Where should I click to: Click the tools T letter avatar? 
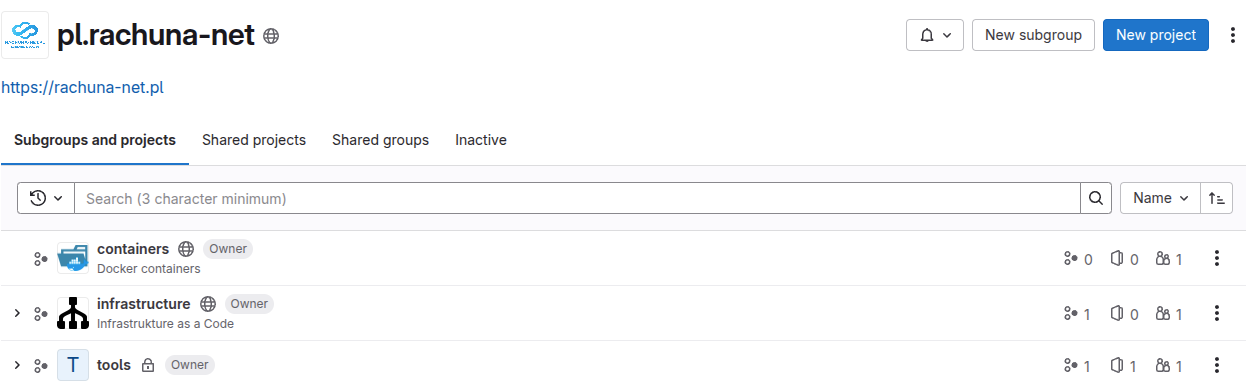pos(73,365)
